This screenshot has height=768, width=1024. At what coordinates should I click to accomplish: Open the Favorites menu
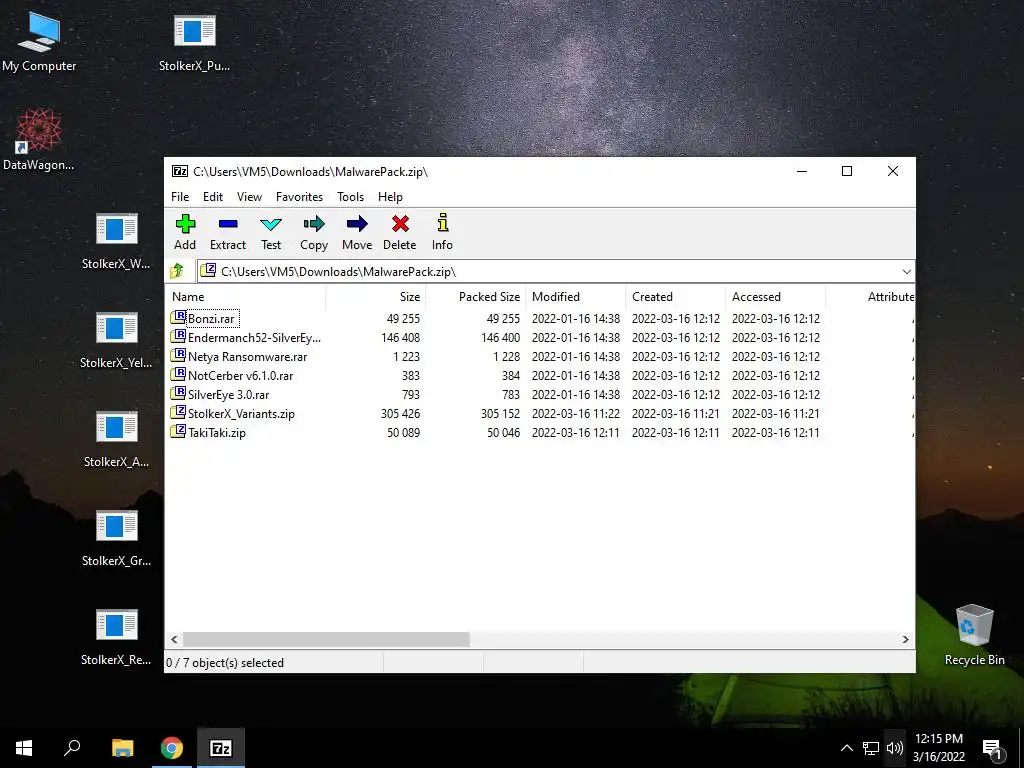299,197
